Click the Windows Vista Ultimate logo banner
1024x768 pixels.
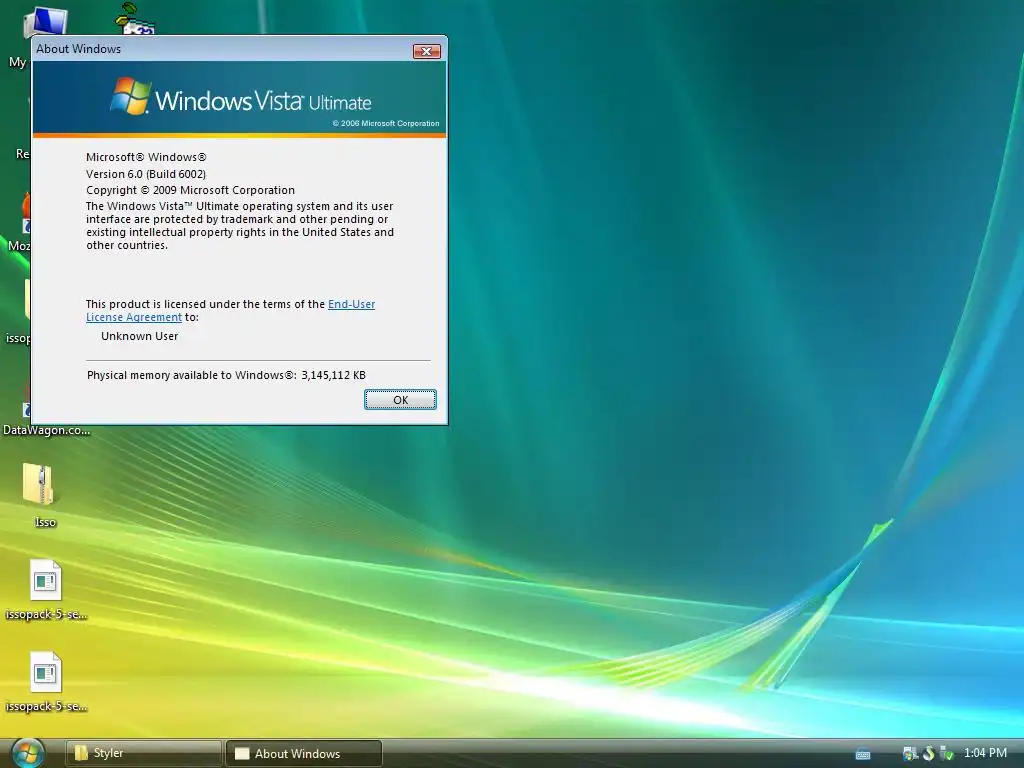[x=240, y=98]
